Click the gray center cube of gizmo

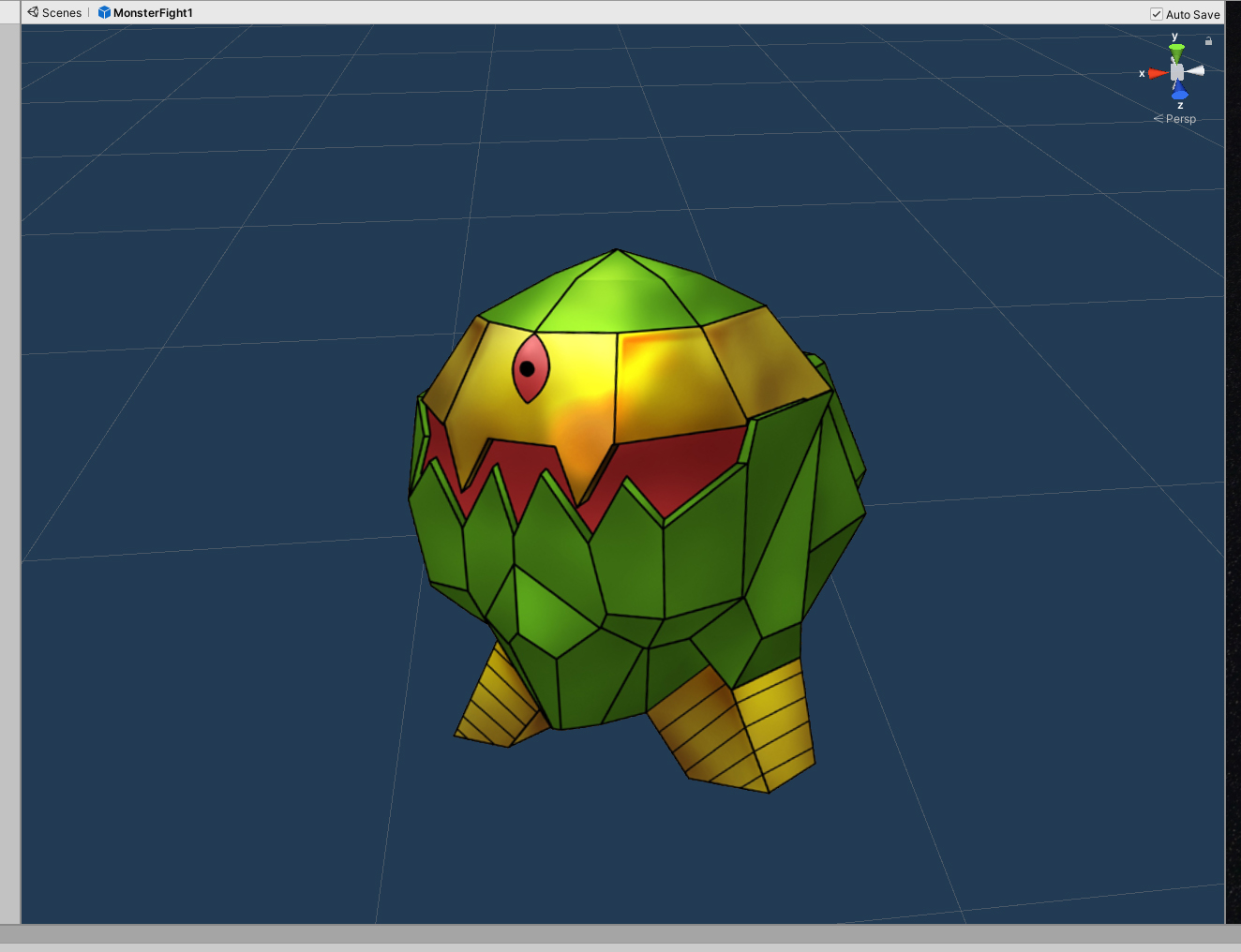click(1176, 72)
